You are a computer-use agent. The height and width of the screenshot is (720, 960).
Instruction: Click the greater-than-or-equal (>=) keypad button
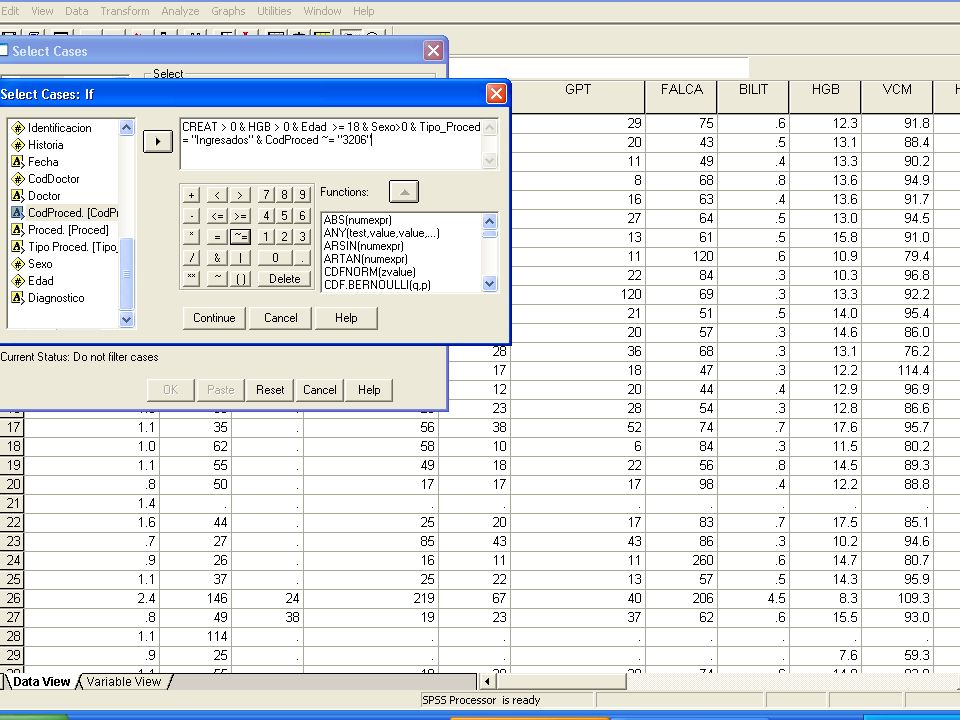[240, 216]
